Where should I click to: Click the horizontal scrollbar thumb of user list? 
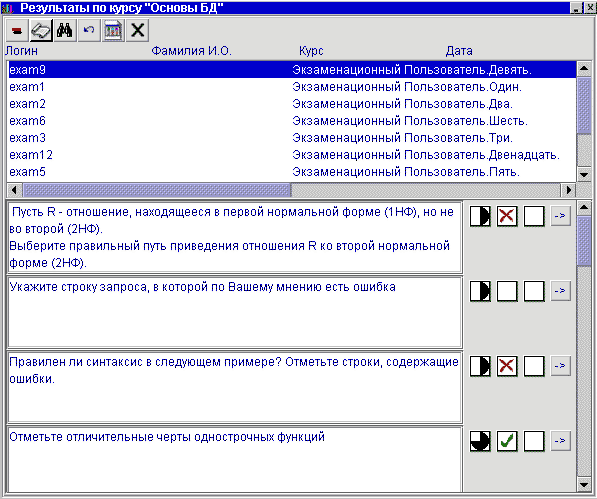156,190
